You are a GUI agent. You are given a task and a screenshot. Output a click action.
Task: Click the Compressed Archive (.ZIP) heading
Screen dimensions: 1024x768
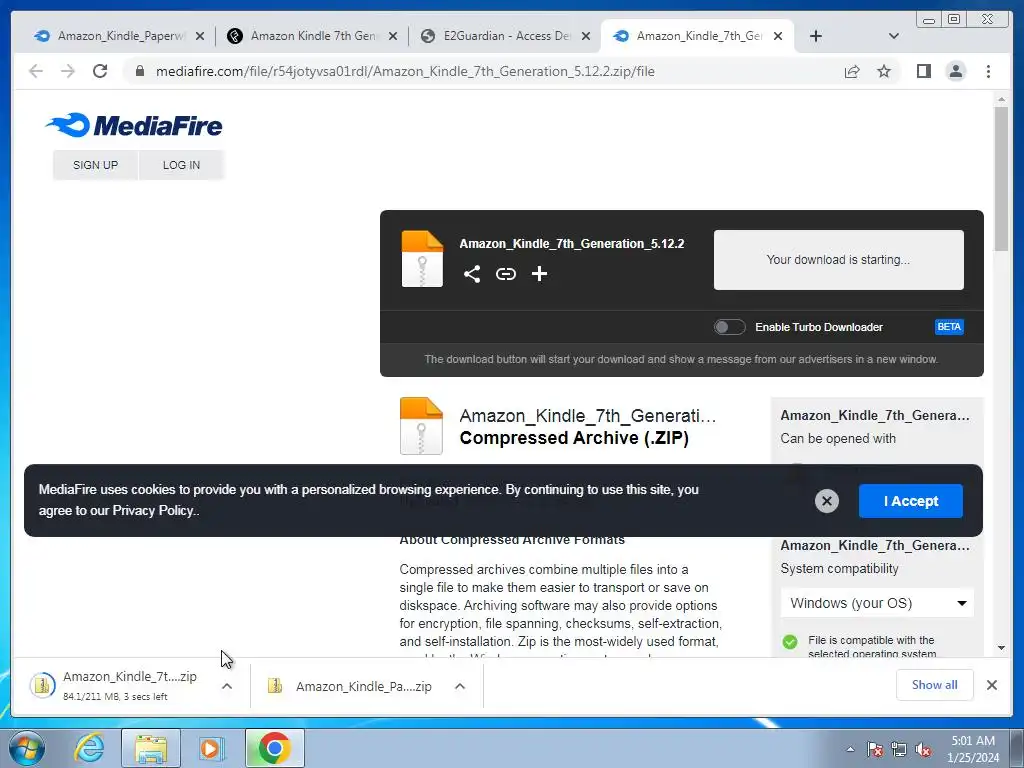[x=574, y=438]
